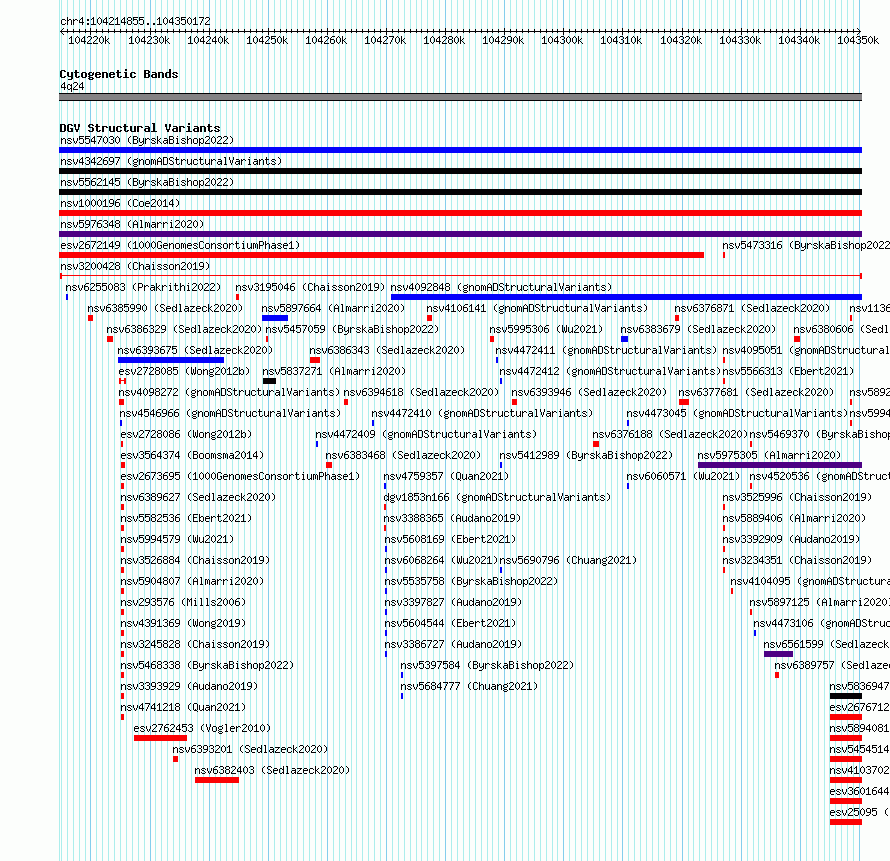
Task: Select the red esv2762453 variant bar
Action: point(161,738)
